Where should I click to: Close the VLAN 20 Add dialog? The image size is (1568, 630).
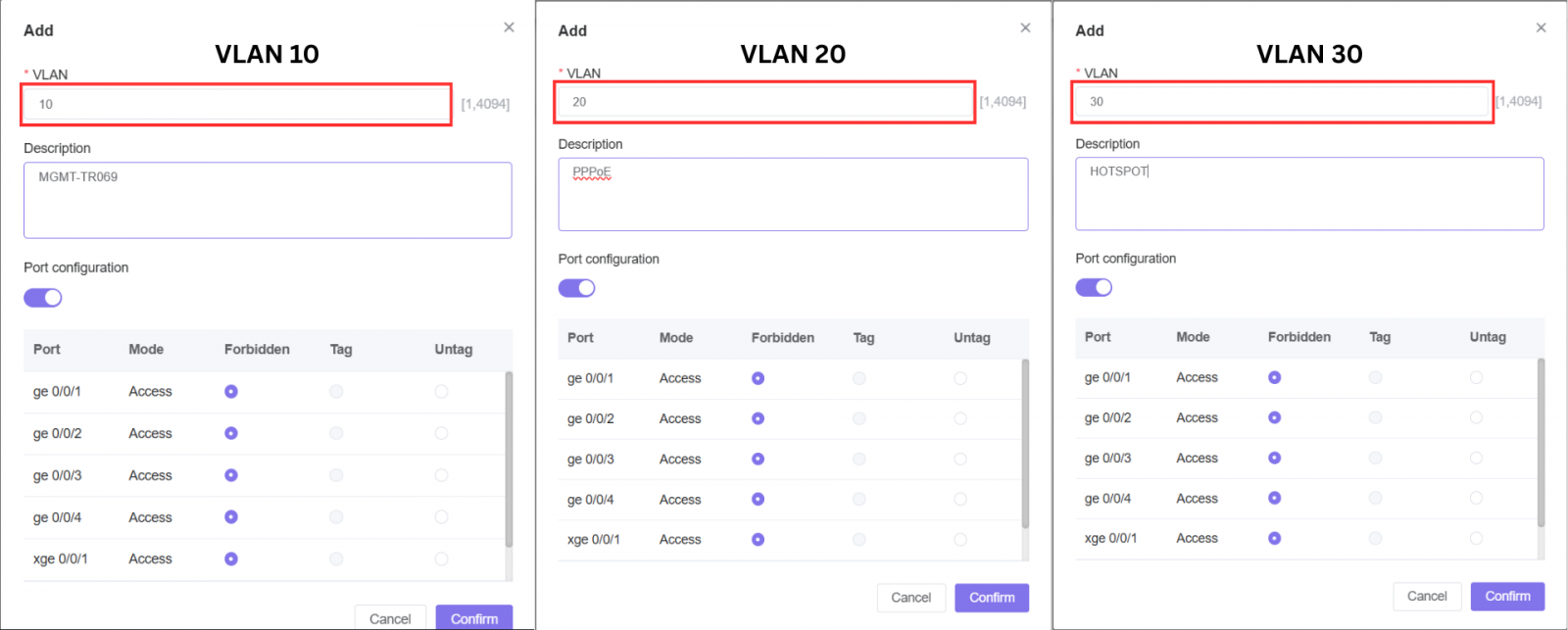click(1025, 27)
